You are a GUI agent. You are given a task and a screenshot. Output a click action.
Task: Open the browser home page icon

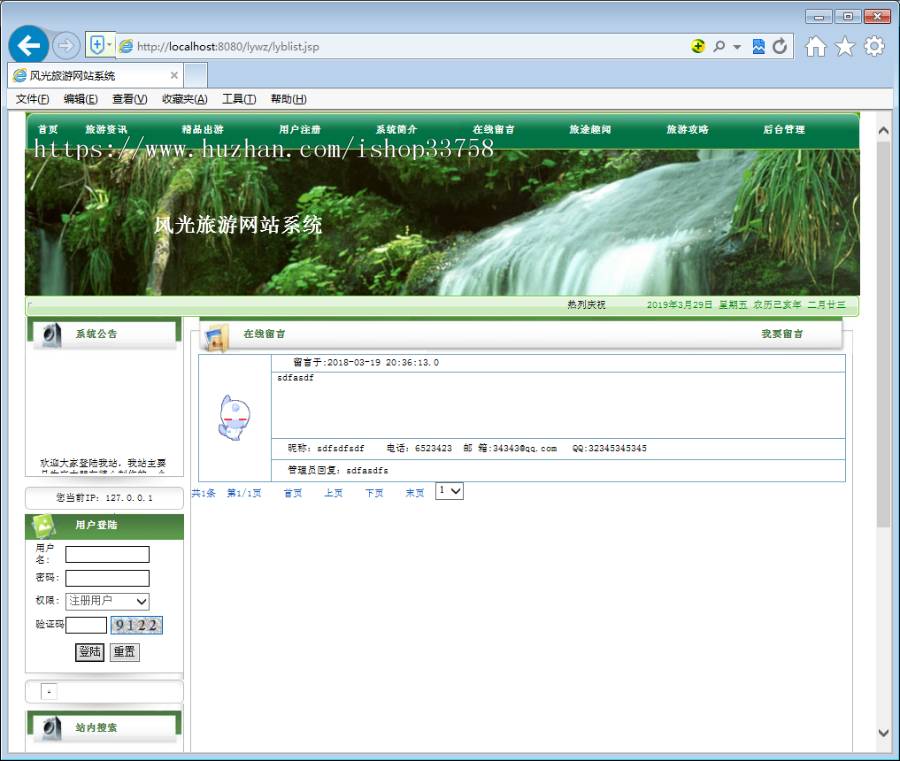(x=816, y=46)
